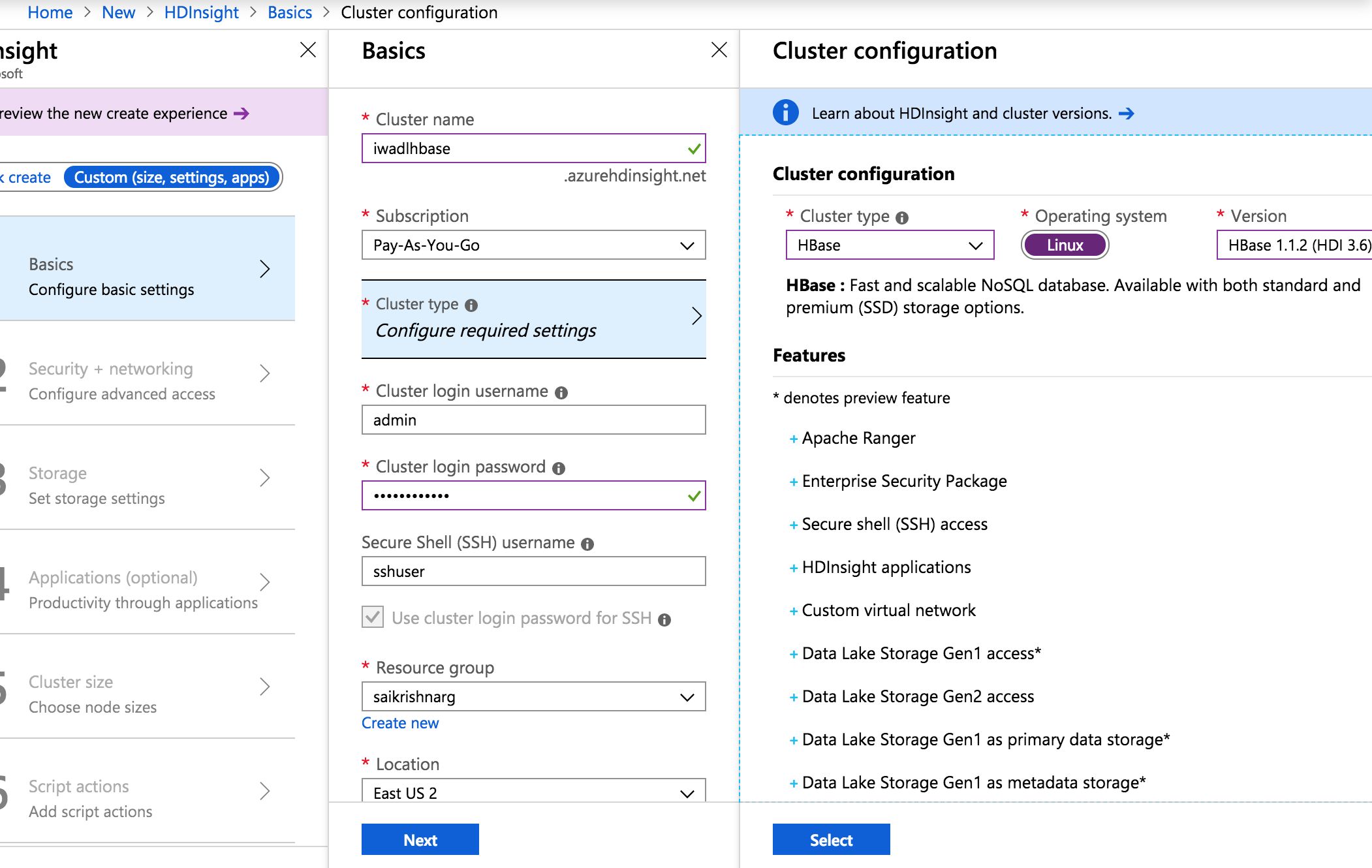Select the Linux operating system toggle
The width and height of the screenshot is (1372, 868).
(1065, 245)
